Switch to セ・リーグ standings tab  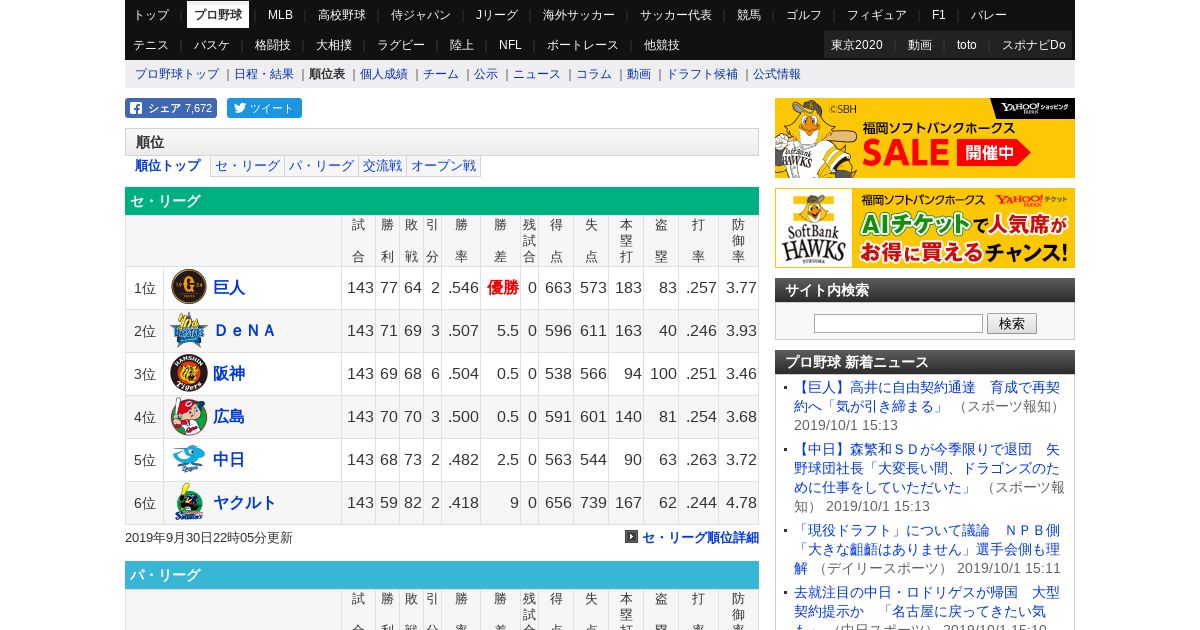click(x=247, y=166)
